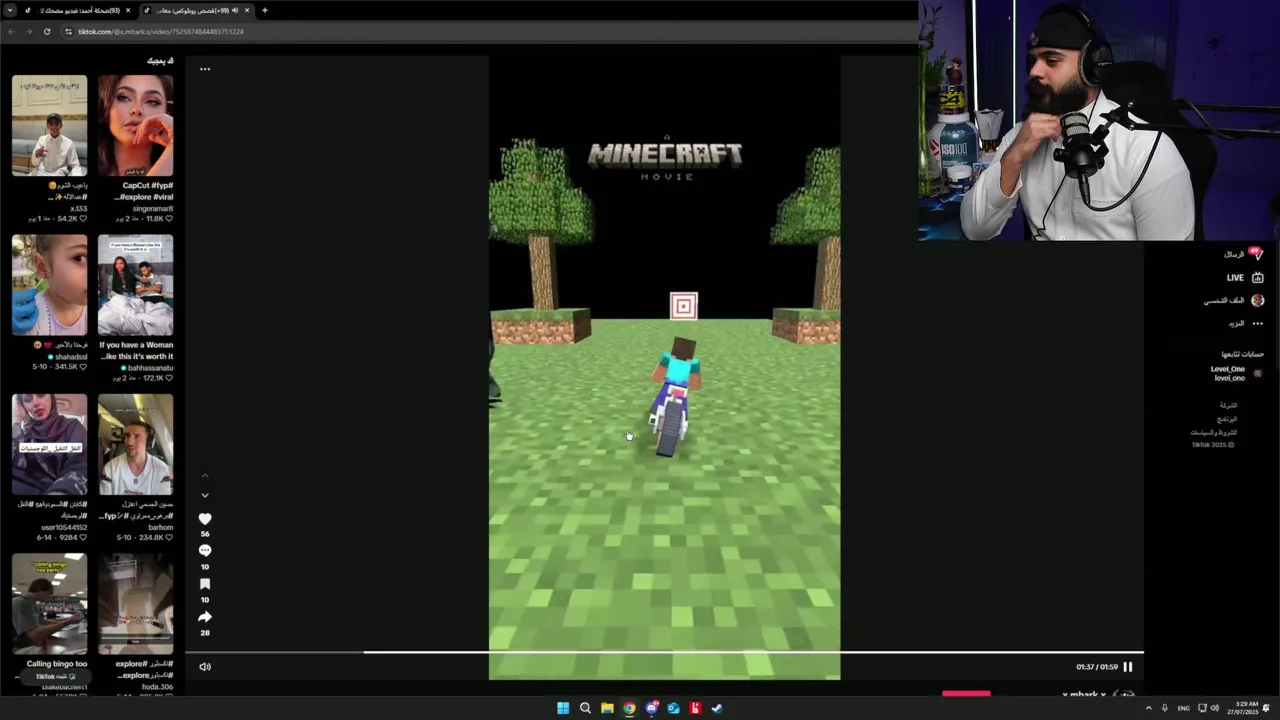The height and width of the screenshot is (720, 1280).
Task: Open Steam from the taskbar
Action: [717, 708]
